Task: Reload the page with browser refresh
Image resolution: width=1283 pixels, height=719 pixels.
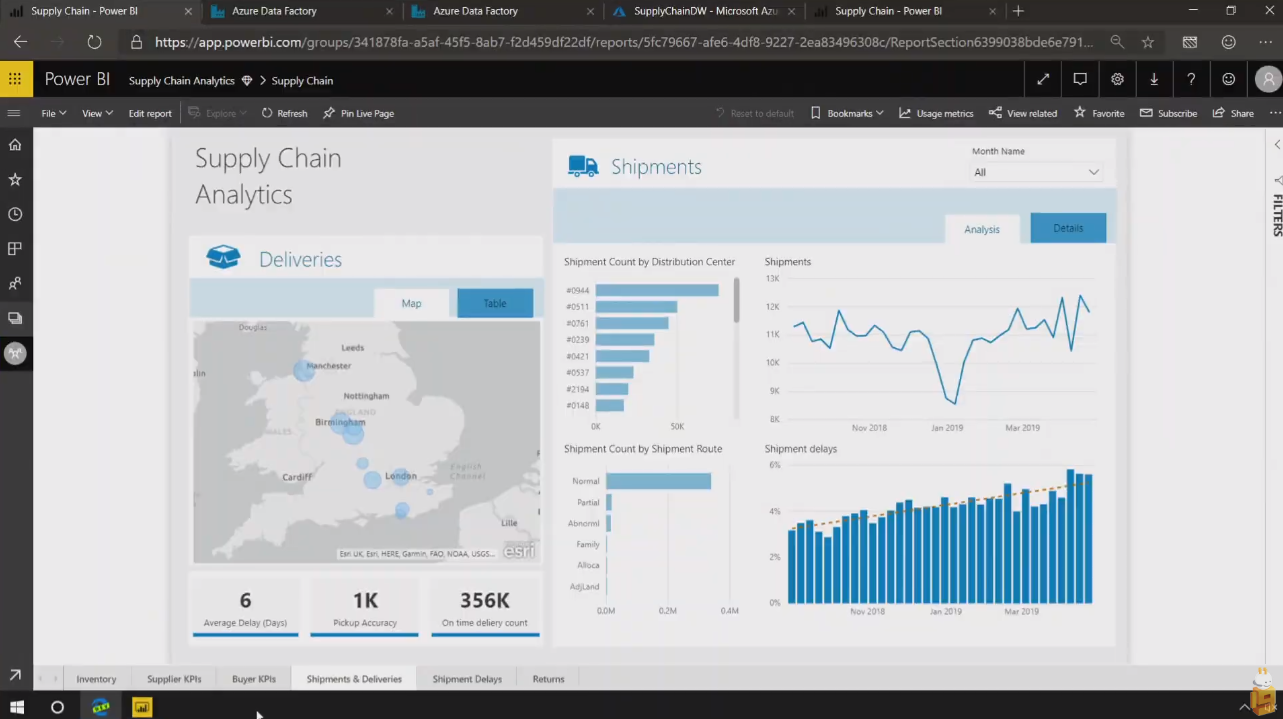Action: [94, 43]
